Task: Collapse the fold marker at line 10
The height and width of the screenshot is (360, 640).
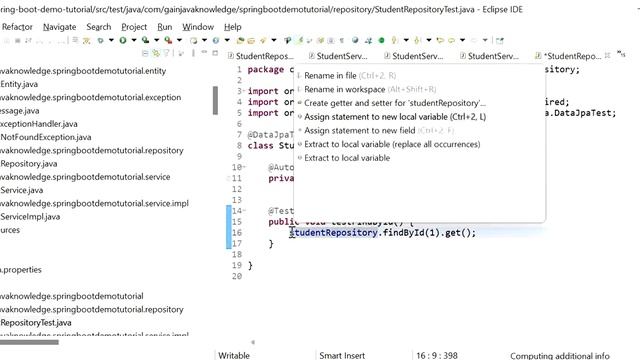Action: 244,167
